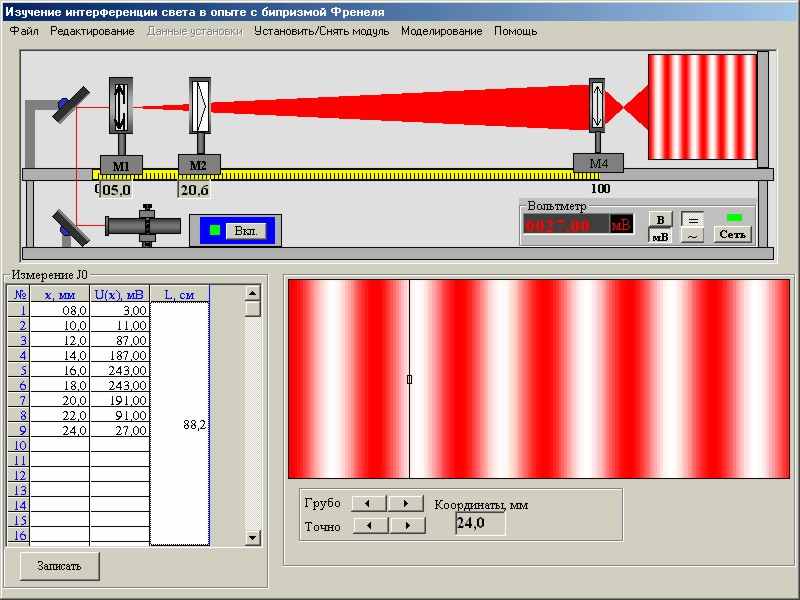
Task: Click the Записать button
Action: (x=59, y=566)
